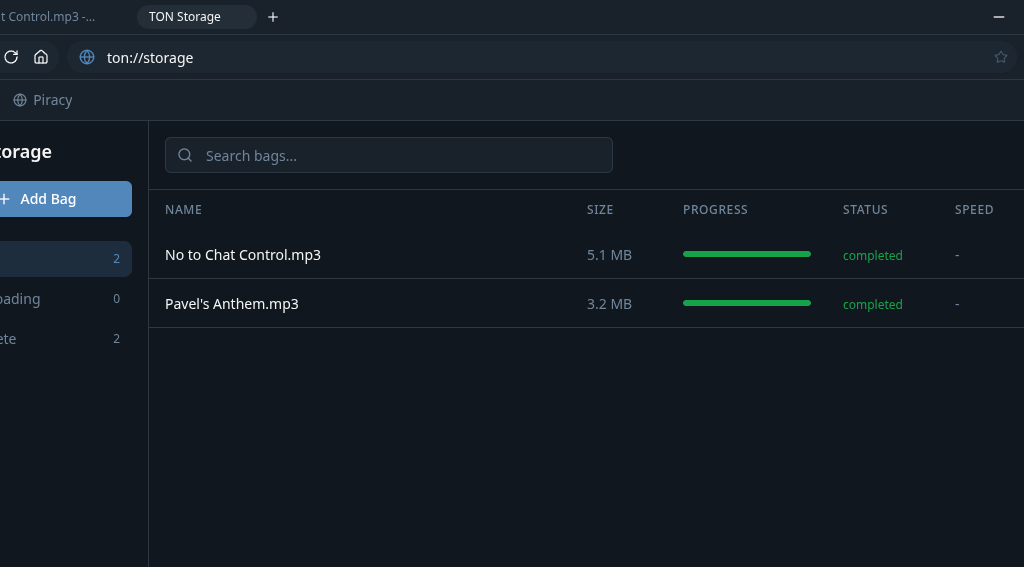
Task: Click the globe site info icon
Action: [87, 58]
